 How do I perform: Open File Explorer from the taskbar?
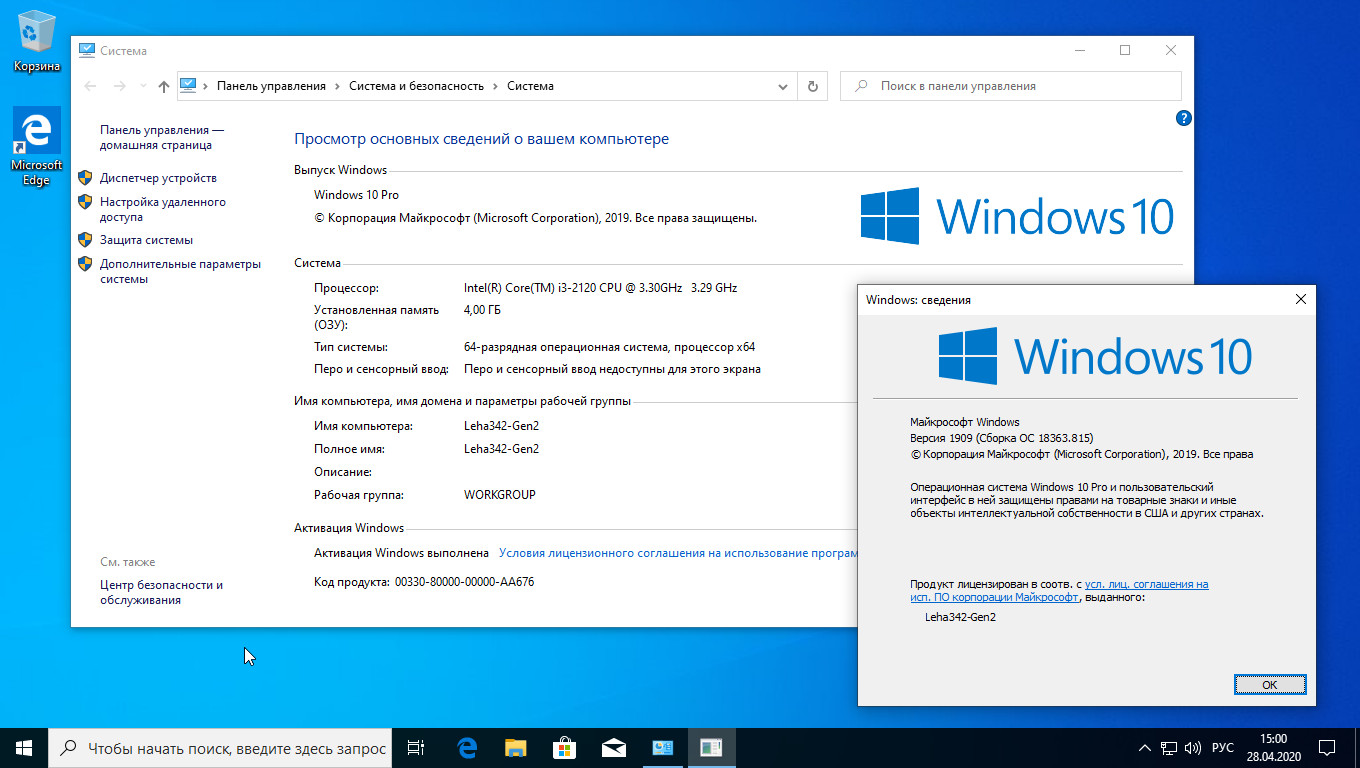(x=515, y=747)
